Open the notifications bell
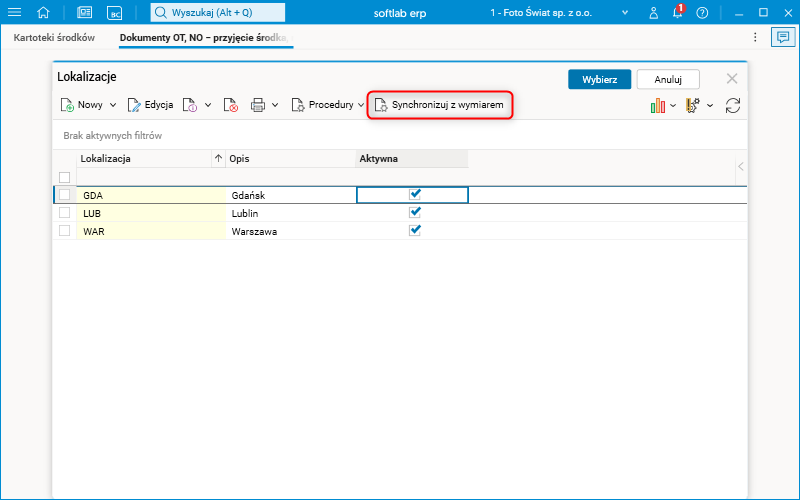 tap(678, 13)
